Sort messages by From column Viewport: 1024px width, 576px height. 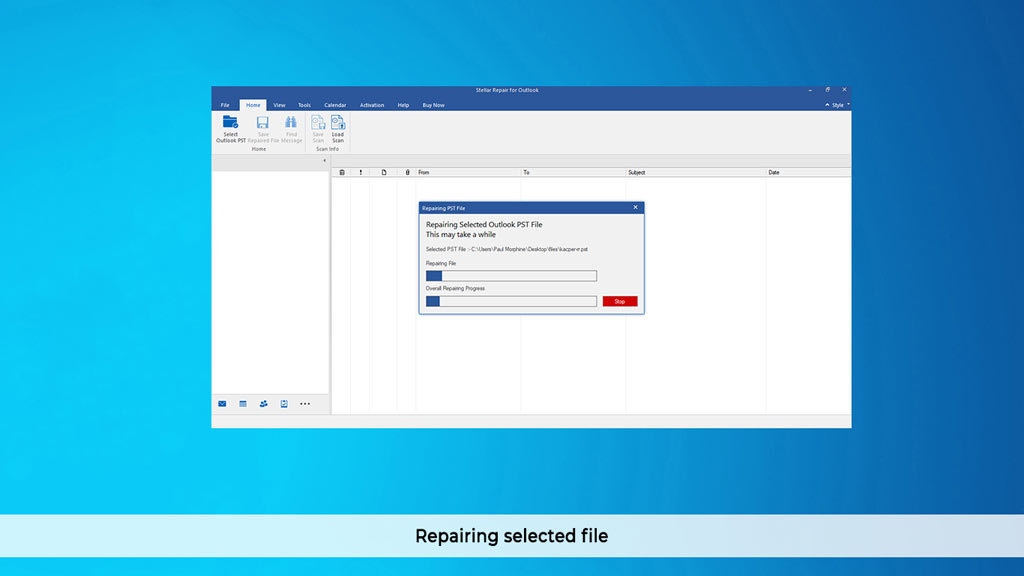468,172
